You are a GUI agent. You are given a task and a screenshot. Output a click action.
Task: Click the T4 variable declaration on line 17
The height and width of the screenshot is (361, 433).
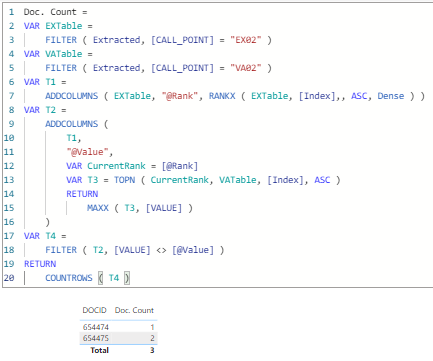[x=50, y=236]
